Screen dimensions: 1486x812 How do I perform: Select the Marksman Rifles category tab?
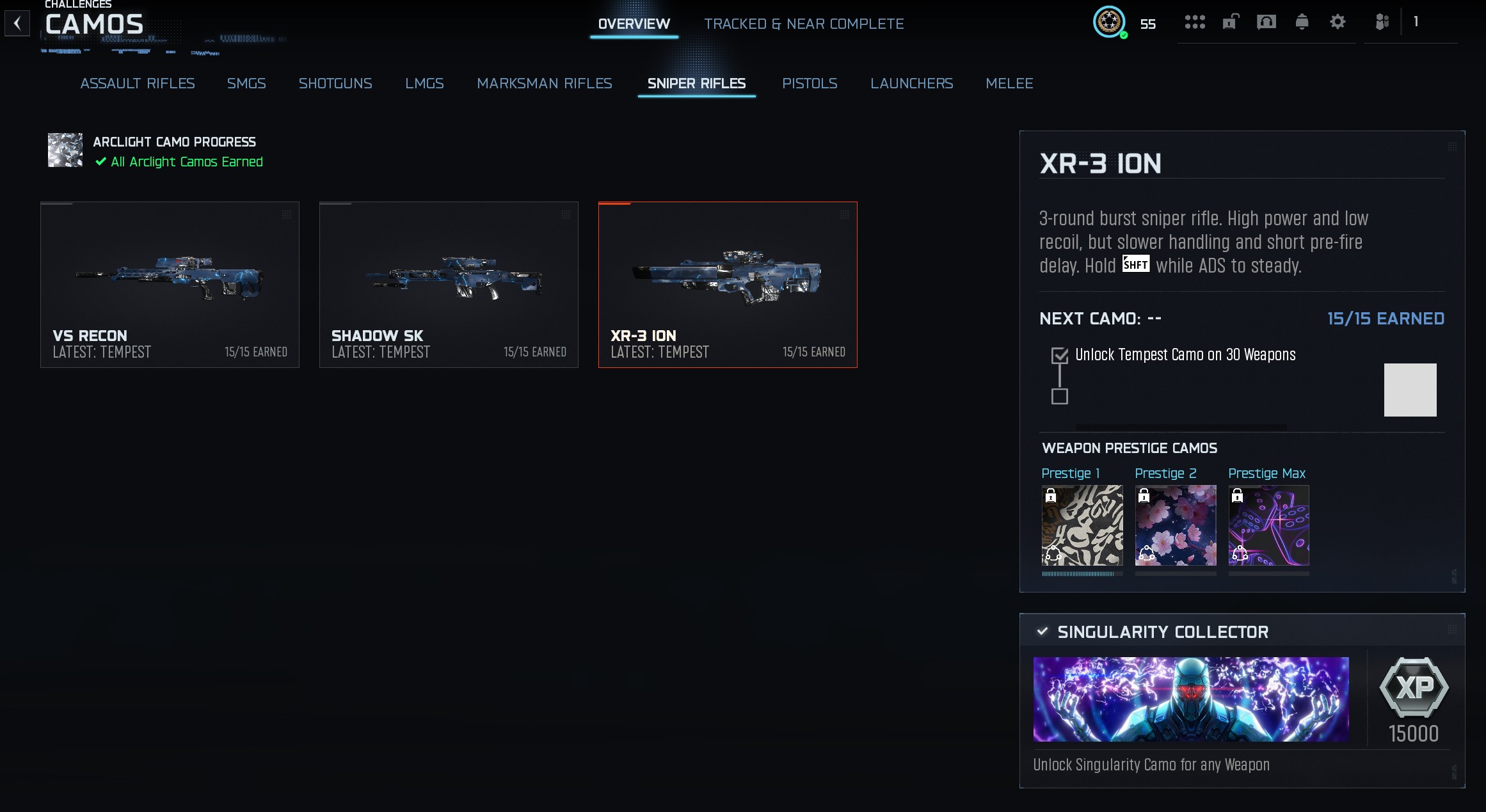(x=545, y=83)
